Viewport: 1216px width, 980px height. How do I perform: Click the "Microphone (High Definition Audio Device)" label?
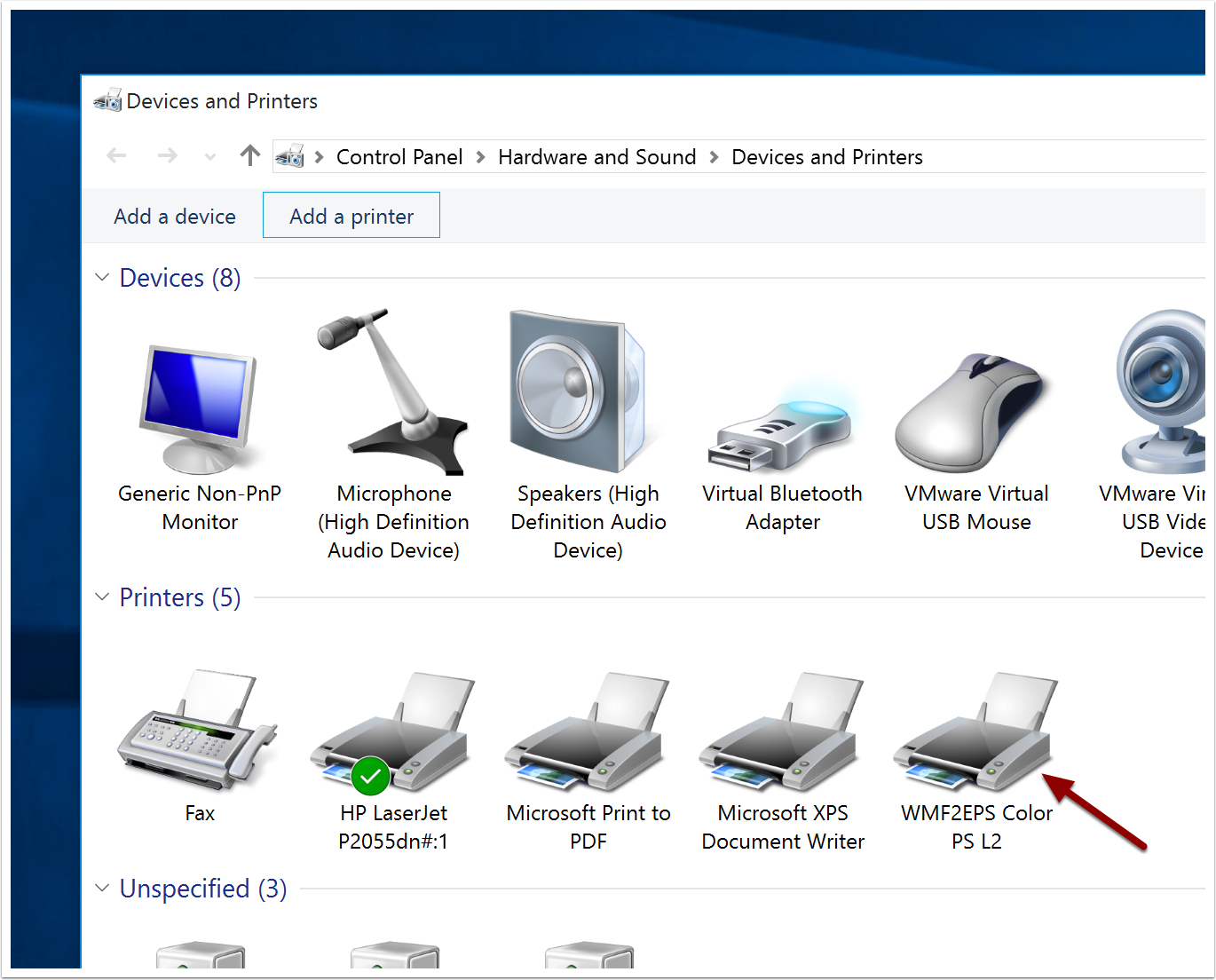click(x=393, y=522)
